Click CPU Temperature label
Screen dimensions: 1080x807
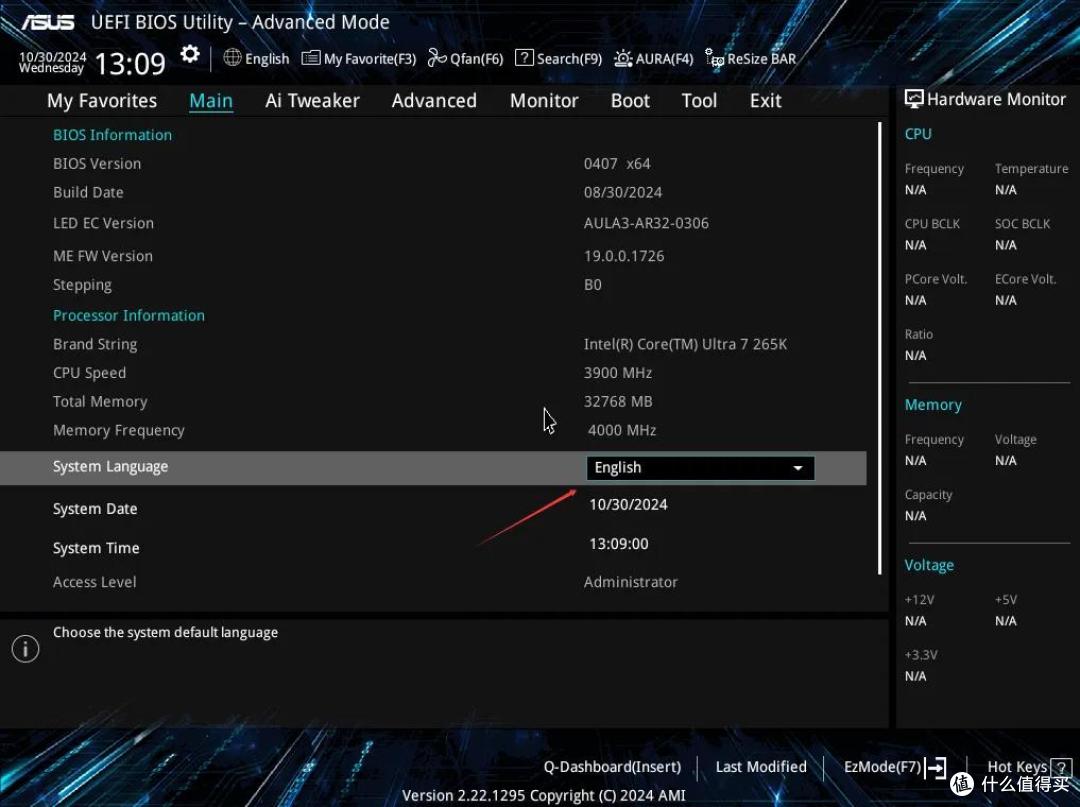(1031, 169)
